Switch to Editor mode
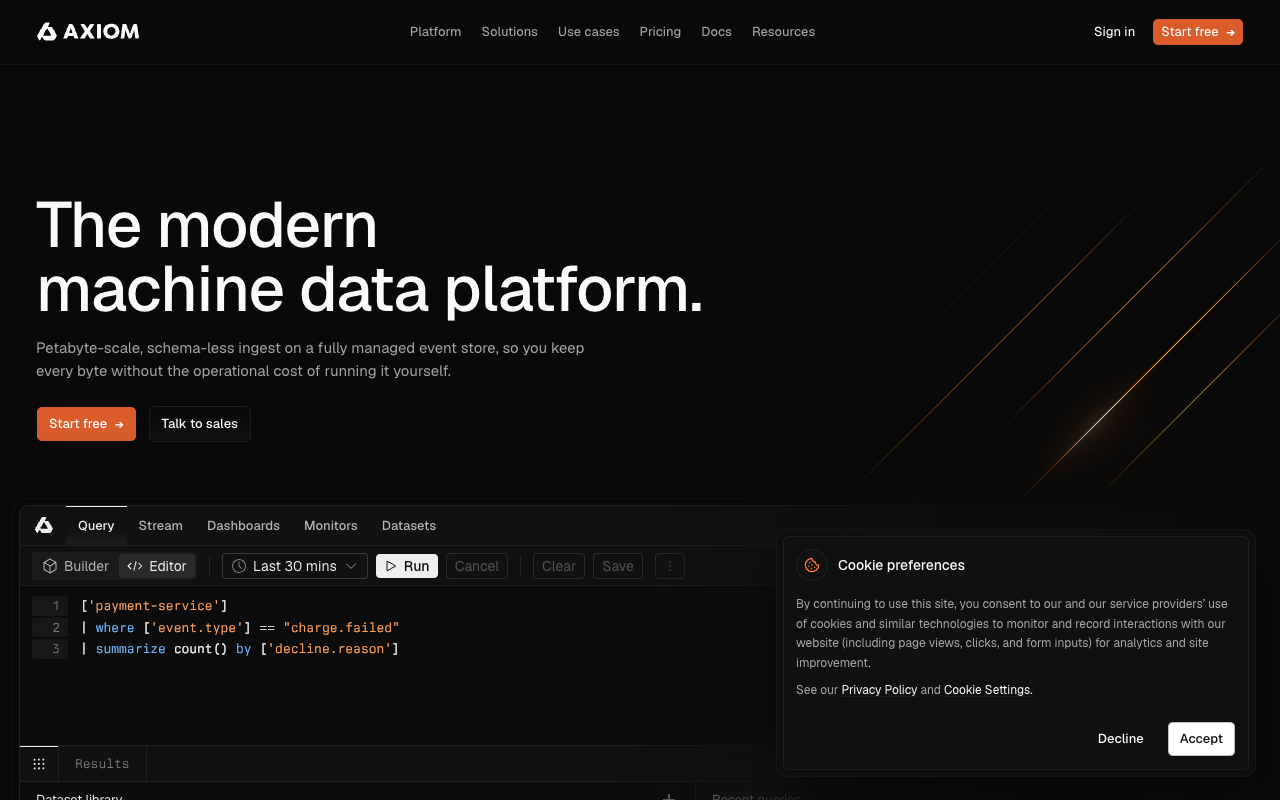The height and width of the screenshot is (800, 1280). [x=157, y=566]
